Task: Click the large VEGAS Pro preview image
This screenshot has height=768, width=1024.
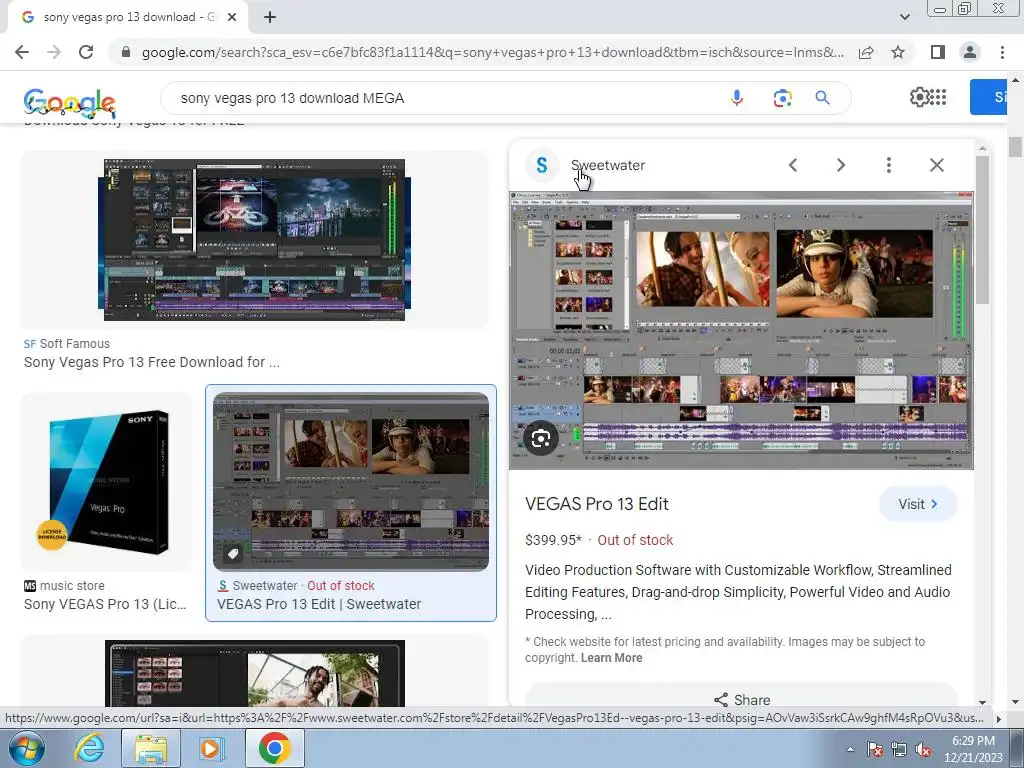Action: click(741, 330)
